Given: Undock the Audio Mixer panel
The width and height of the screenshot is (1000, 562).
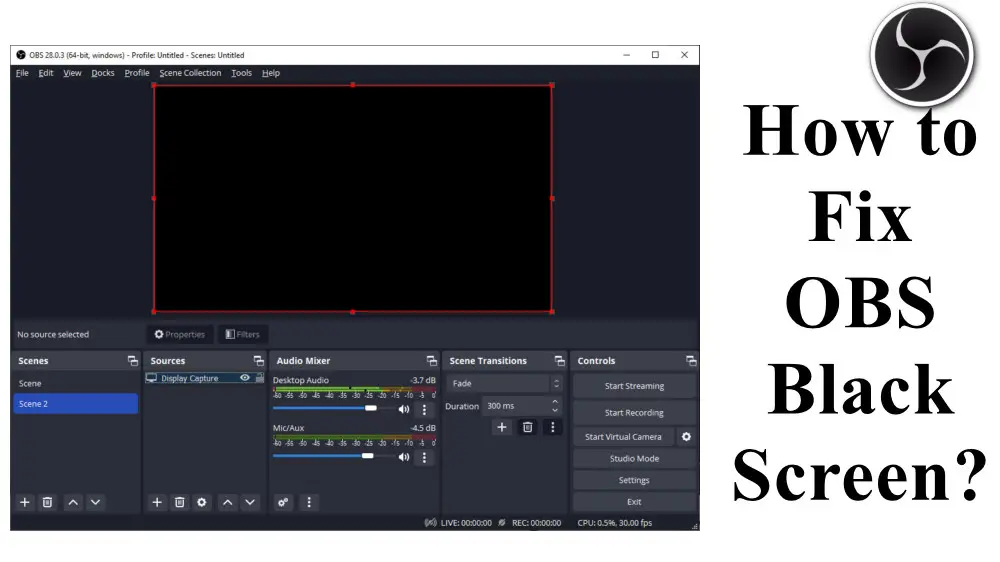Looking at the screenshot, I should pos(432,361).
